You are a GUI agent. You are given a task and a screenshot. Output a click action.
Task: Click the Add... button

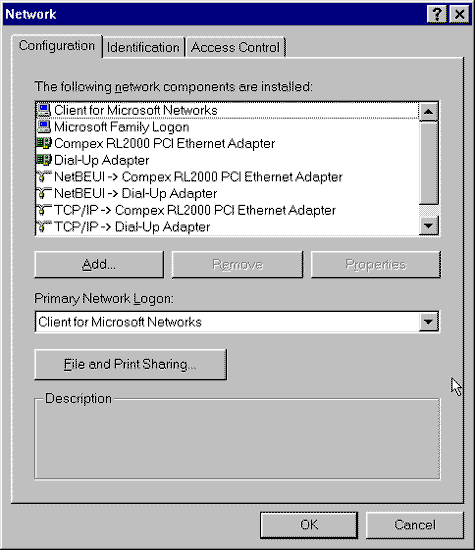tap(99, 264)
